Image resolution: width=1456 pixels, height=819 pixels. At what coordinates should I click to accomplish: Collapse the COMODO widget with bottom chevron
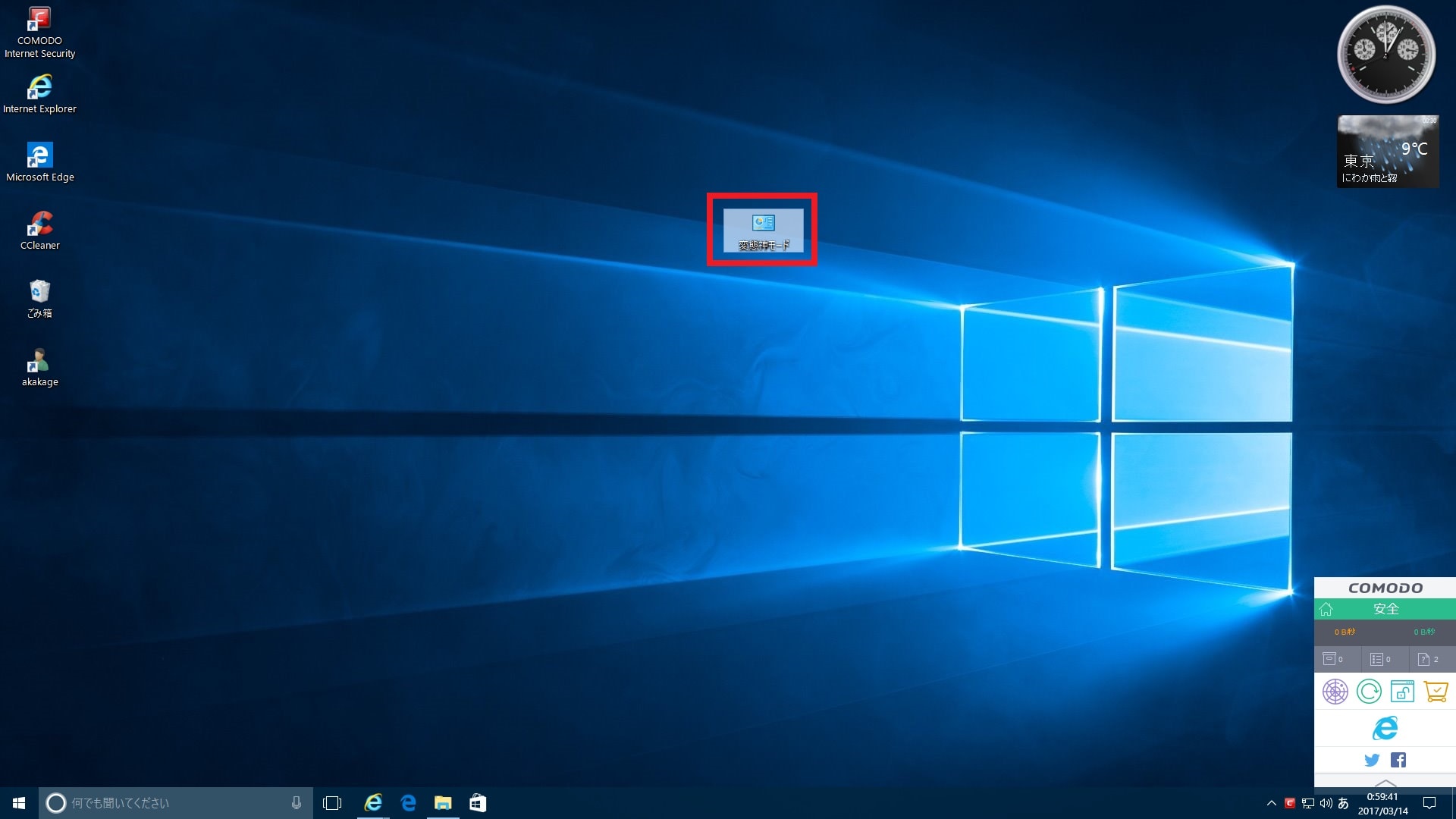[x=1385, y=782]
